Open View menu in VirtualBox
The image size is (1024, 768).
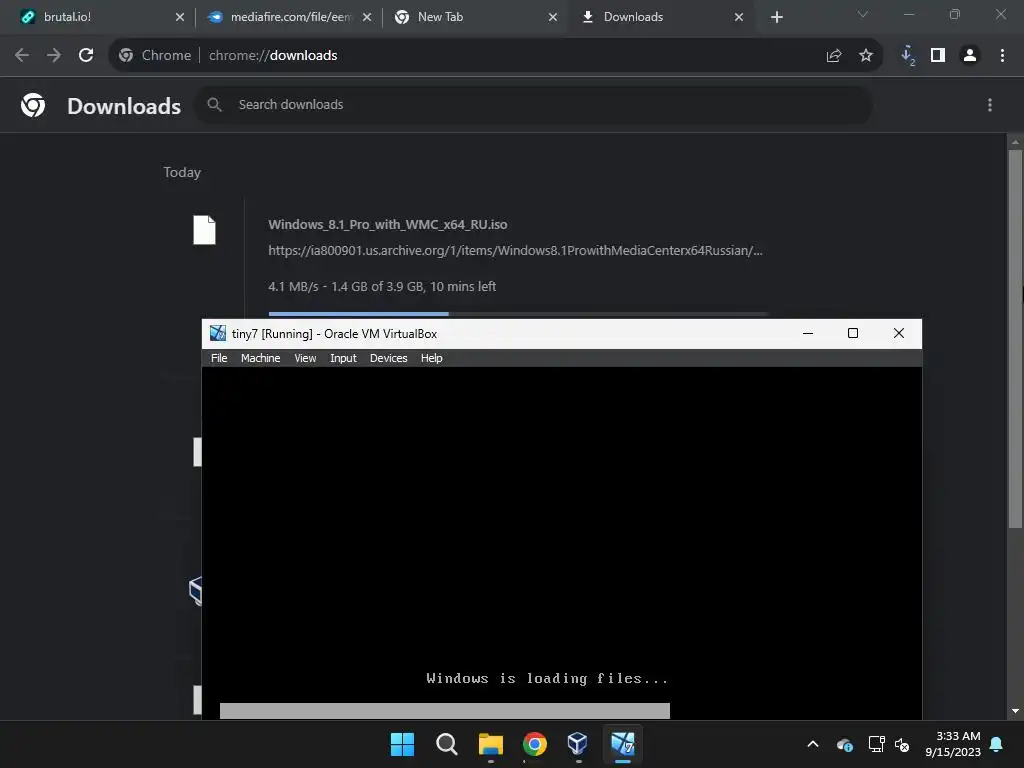coord(305,358)
